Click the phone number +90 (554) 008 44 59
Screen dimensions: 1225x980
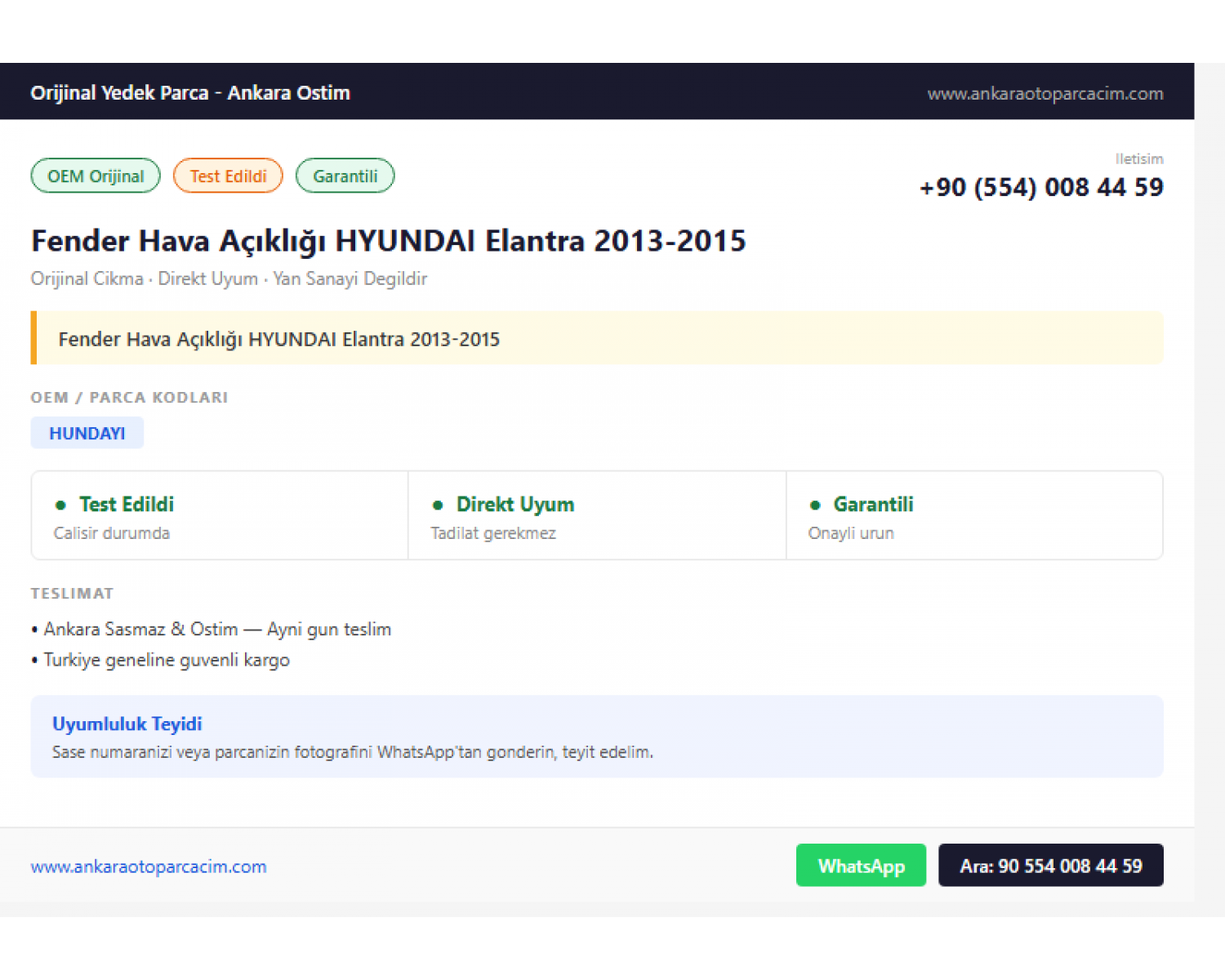pos(1041,187)
